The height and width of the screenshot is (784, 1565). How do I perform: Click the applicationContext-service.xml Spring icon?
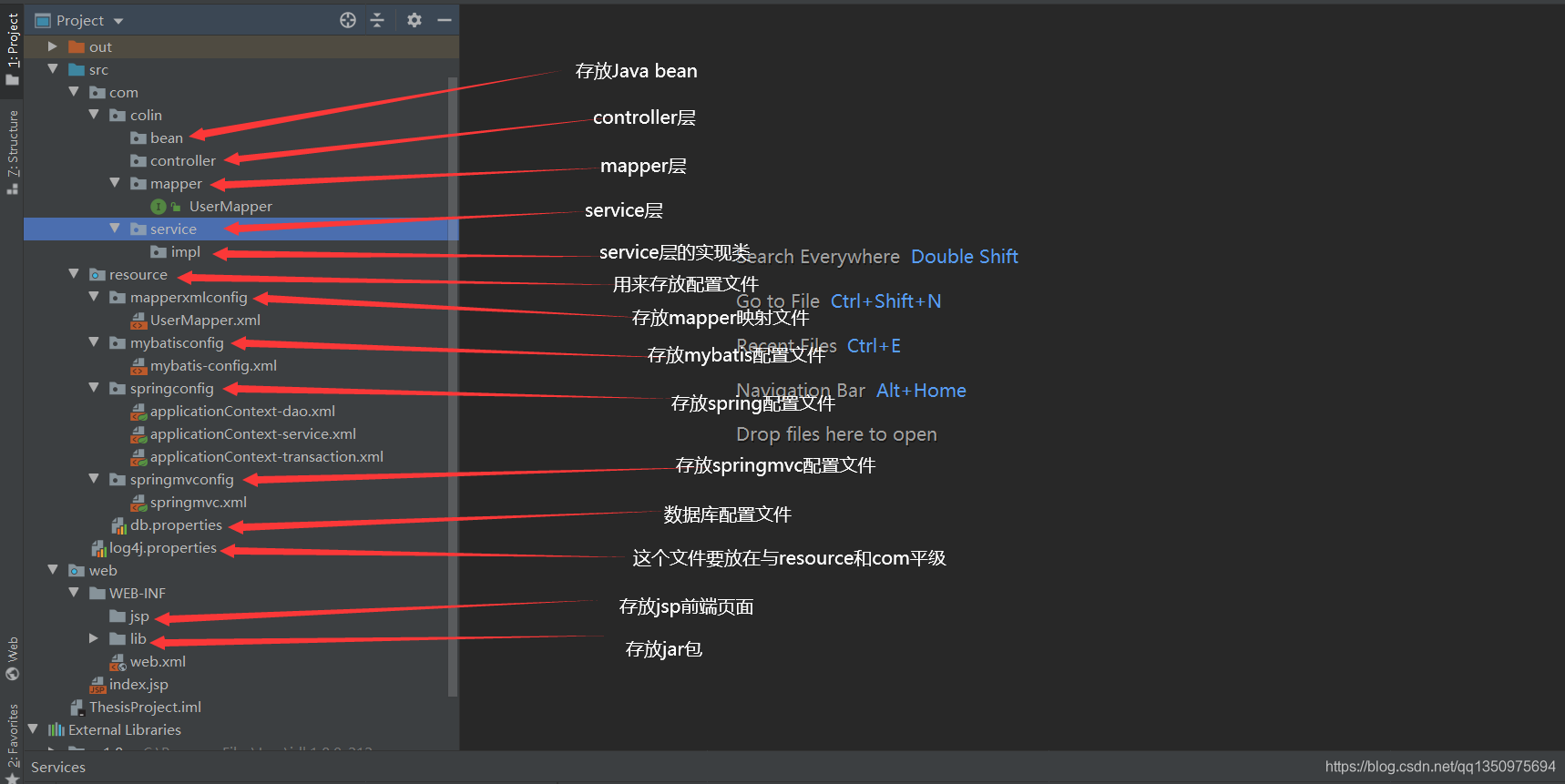tap(138, 434)
